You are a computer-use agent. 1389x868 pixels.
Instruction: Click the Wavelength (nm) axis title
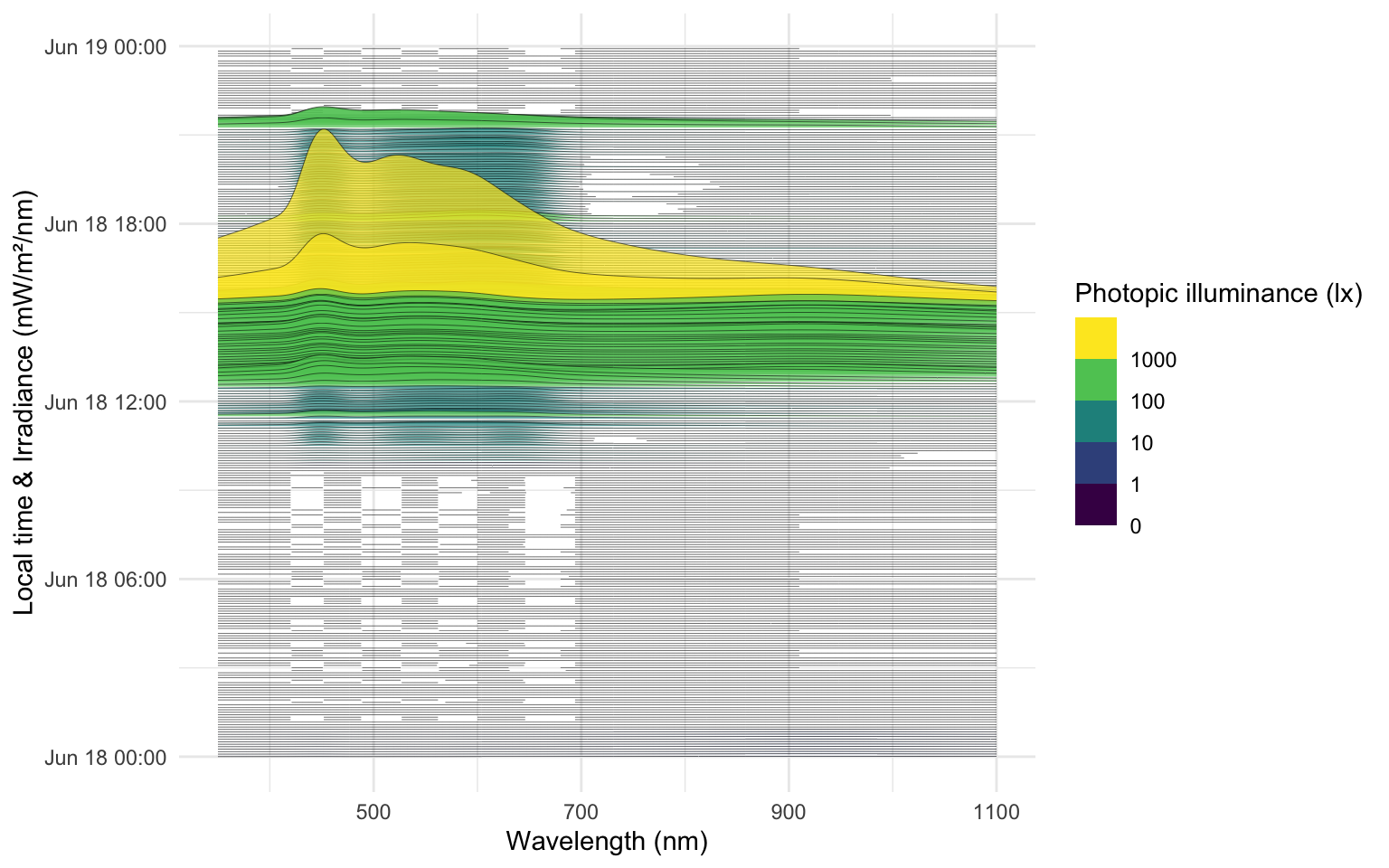(x=607, y=841)
